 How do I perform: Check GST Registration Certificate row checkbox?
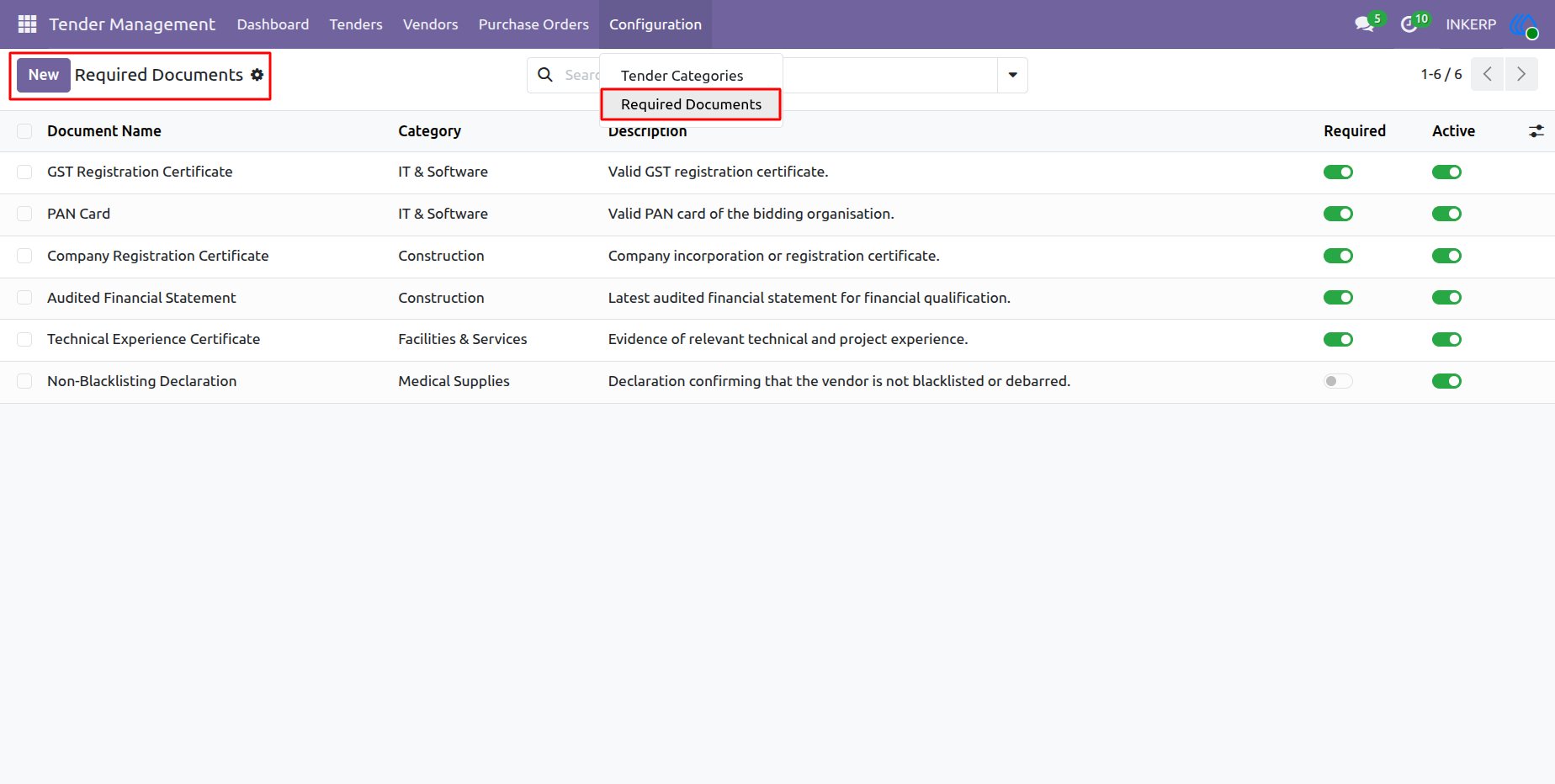tap(24, 172)
